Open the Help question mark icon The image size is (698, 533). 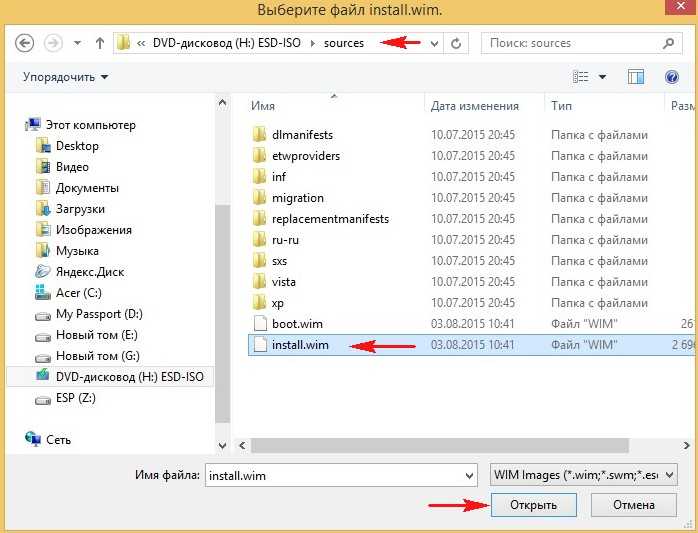point(672,77)
